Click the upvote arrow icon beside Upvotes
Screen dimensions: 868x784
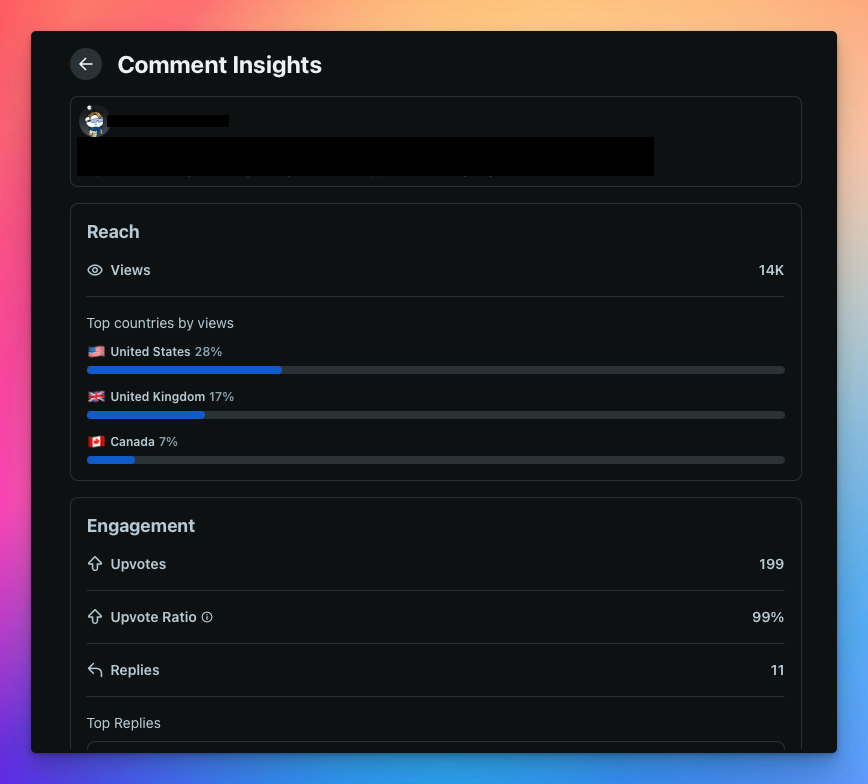coord(95,564)
